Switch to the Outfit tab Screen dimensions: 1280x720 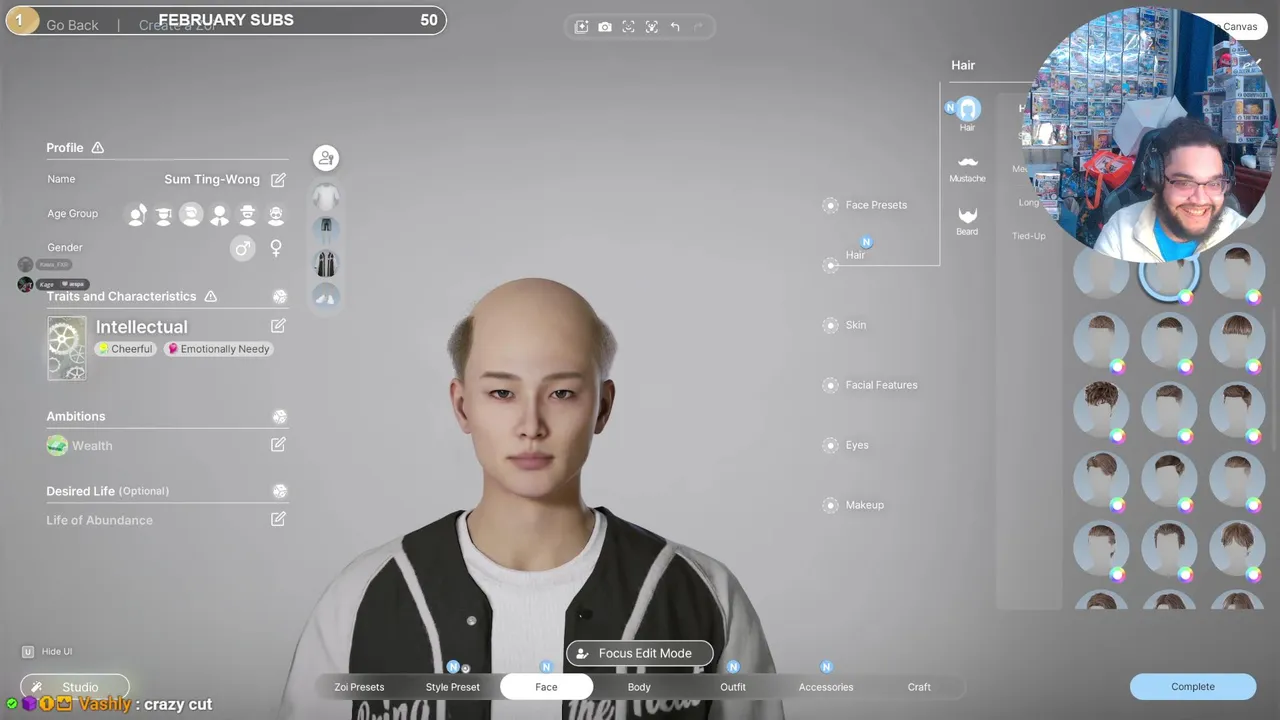[733, 687]
